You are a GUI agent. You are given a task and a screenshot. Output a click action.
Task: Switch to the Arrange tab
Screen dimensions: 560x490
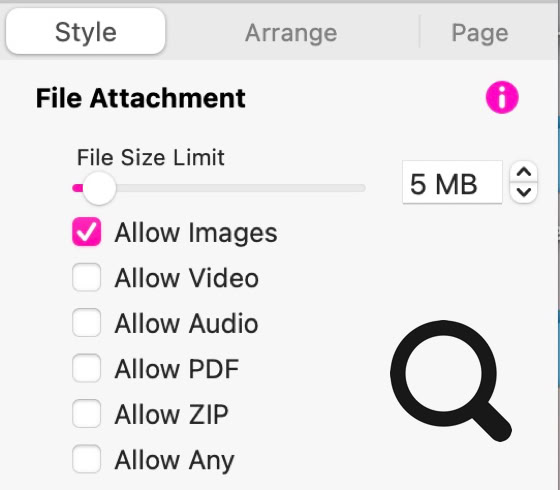(291, 33)
